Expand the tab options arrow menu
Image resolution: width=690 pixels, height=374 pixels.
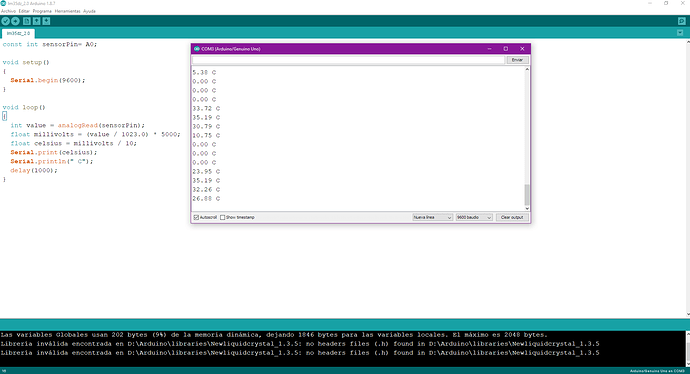[x=680, y=33]
